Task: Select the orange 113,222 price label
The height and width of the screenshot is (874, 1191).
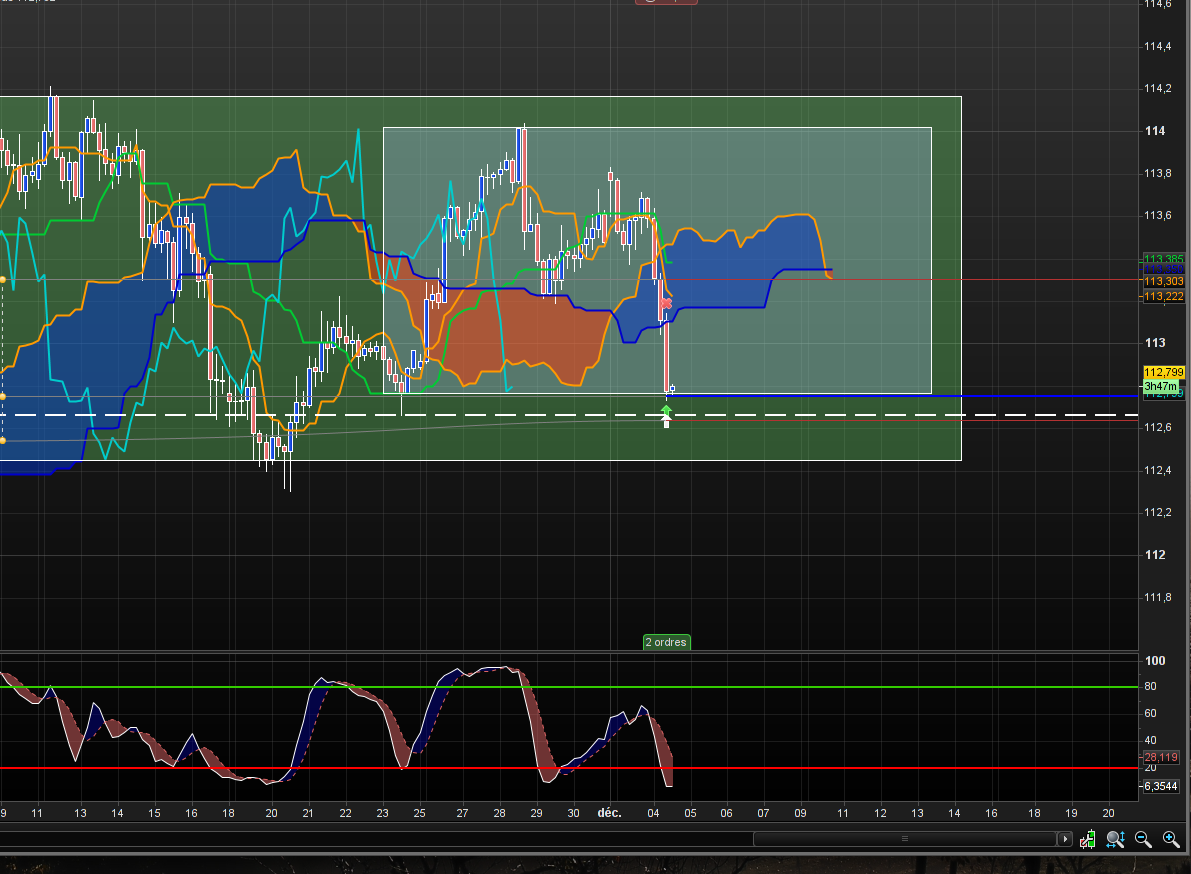Action: [1164, 296]
